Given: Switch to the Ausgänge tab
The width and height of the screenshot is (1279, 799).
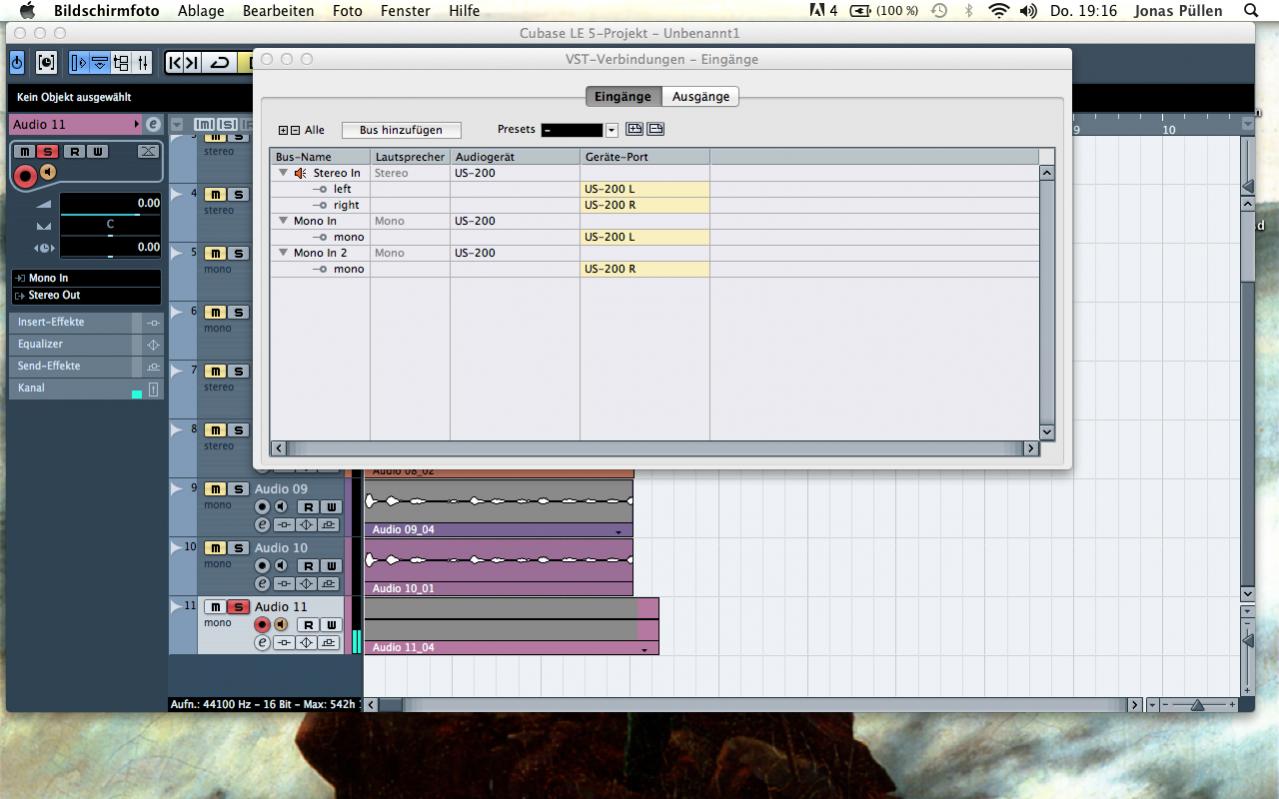Looking at the screenshot, I should pos(700,97).
